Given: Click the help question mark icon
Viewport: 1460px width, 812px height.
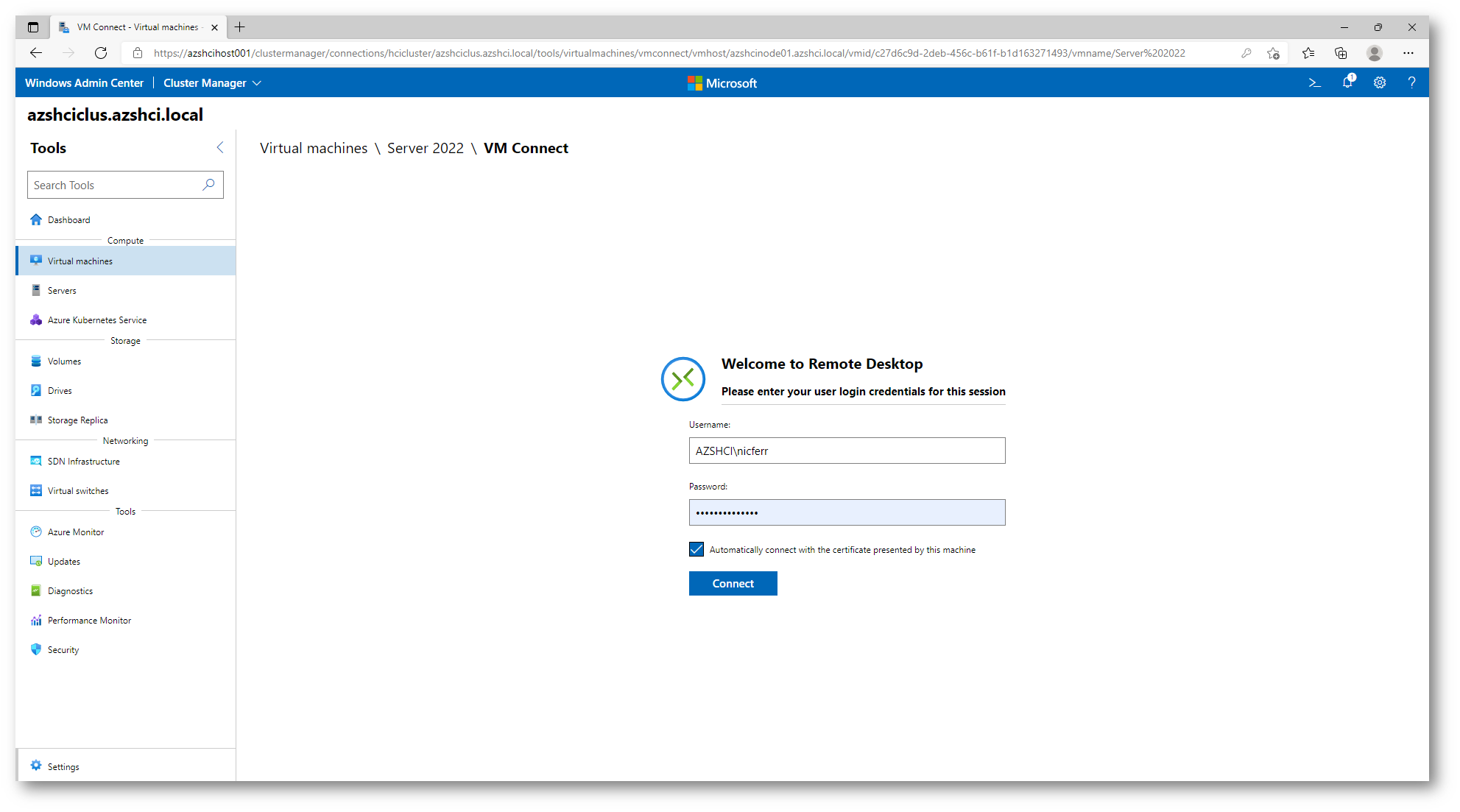Looking at the screenshot, I should [1411, 83].
